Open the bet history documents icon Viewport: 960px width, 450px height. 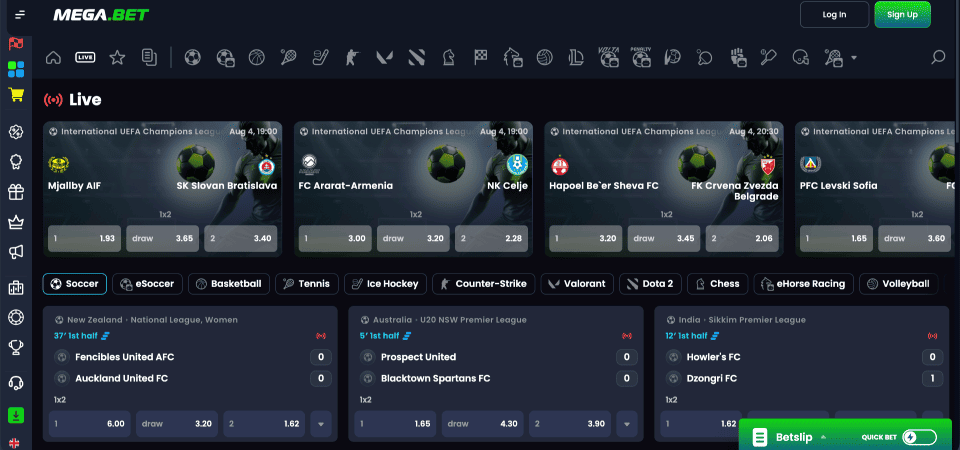(149, 58)
